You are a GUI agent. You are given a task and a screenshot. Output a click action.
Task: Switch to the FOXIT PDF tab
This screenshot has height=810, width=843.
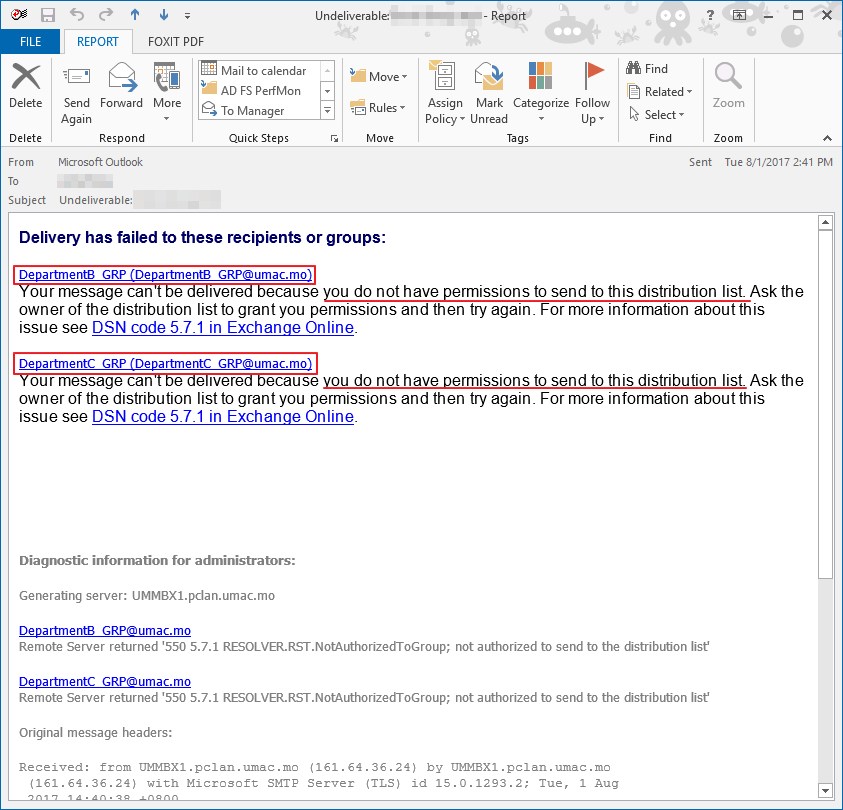[x=176, y=41]
